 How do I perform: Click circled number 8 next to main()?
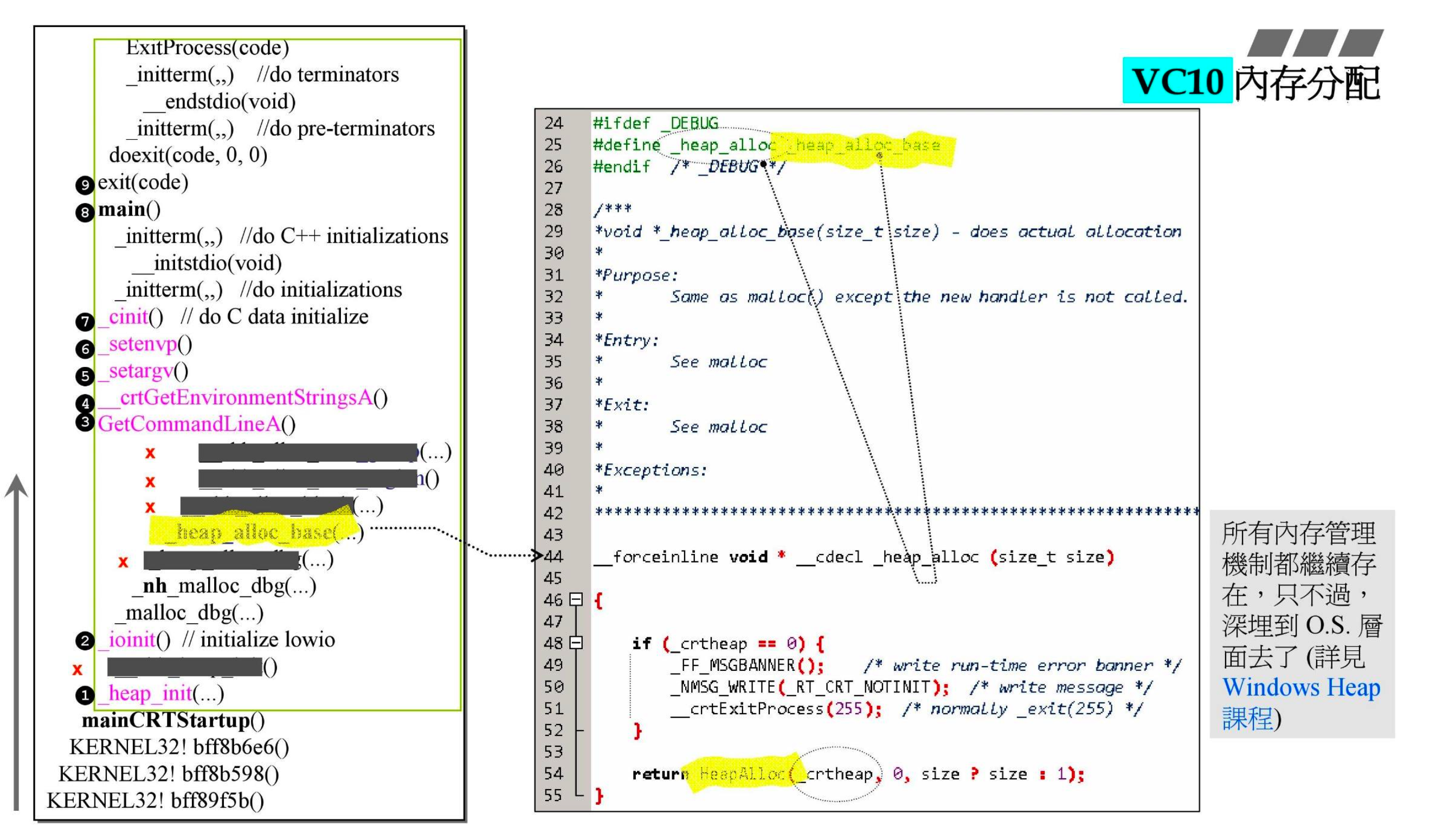coord(85,212)
